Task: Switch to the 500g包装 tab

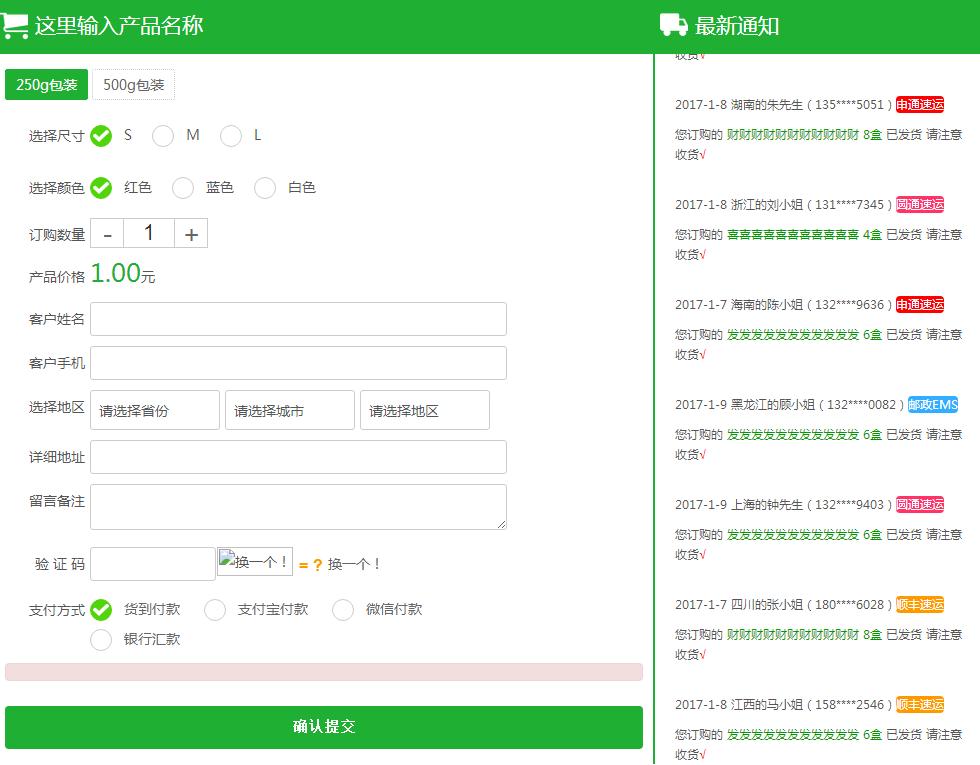Action: [x=133, y=84]
